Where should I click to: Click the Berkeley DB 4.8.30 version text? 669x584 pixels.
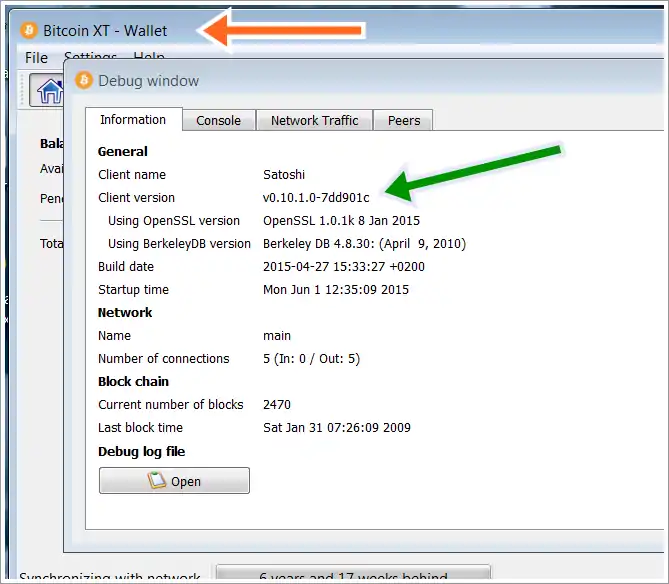click(364, 244)
